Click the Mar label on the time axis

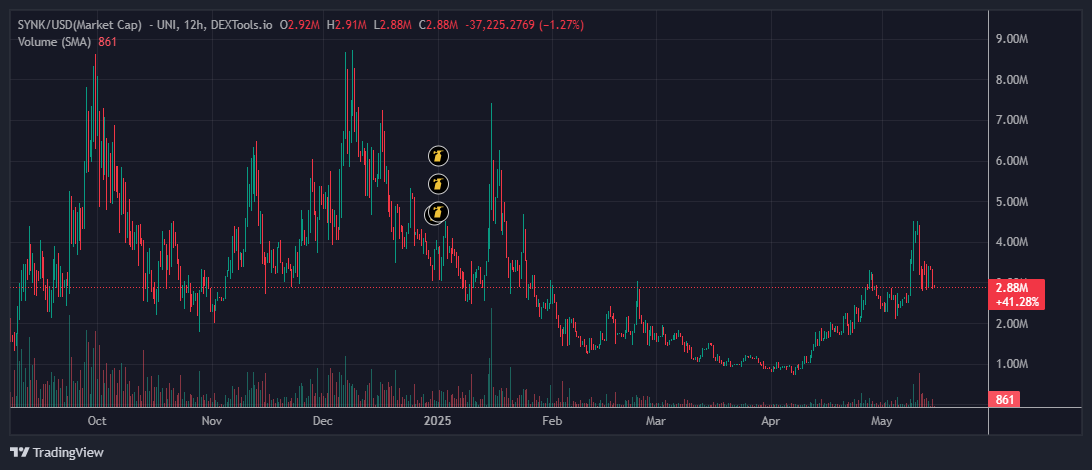pyautogui.click(x=655, y=421)
